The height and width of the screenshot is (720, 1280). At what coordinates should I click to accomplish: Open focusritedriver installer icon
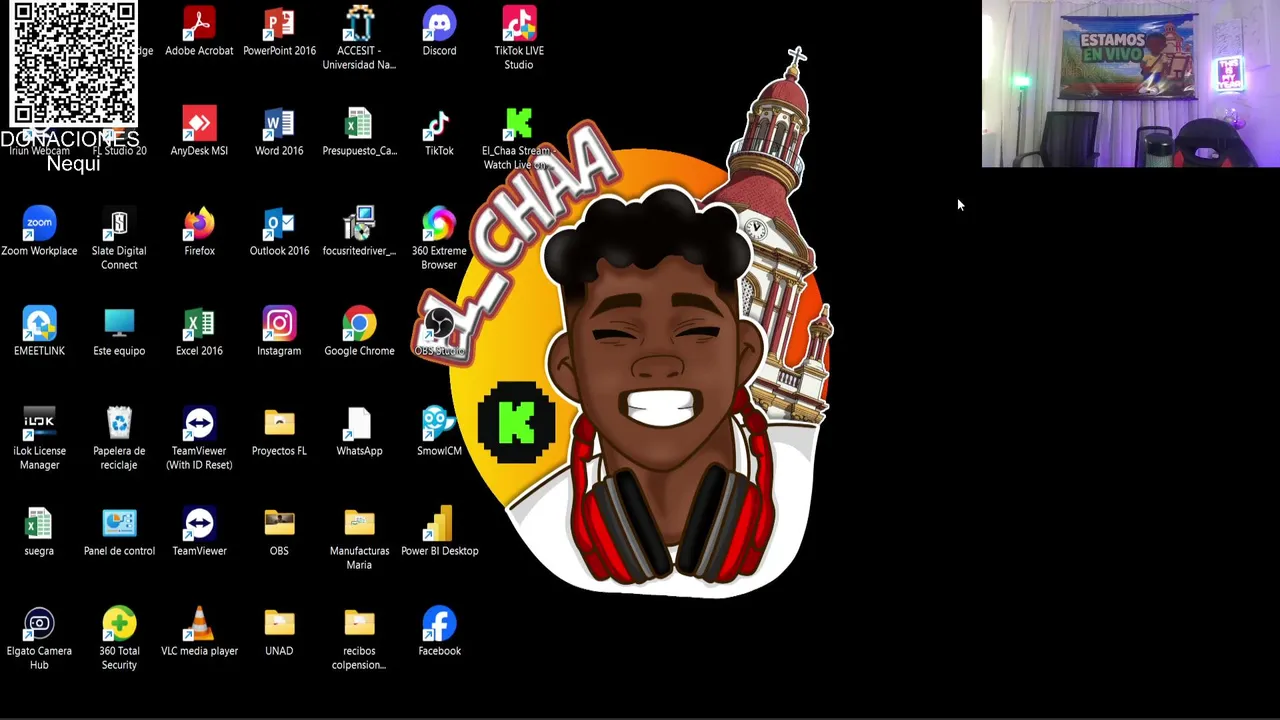click(359, 232)
